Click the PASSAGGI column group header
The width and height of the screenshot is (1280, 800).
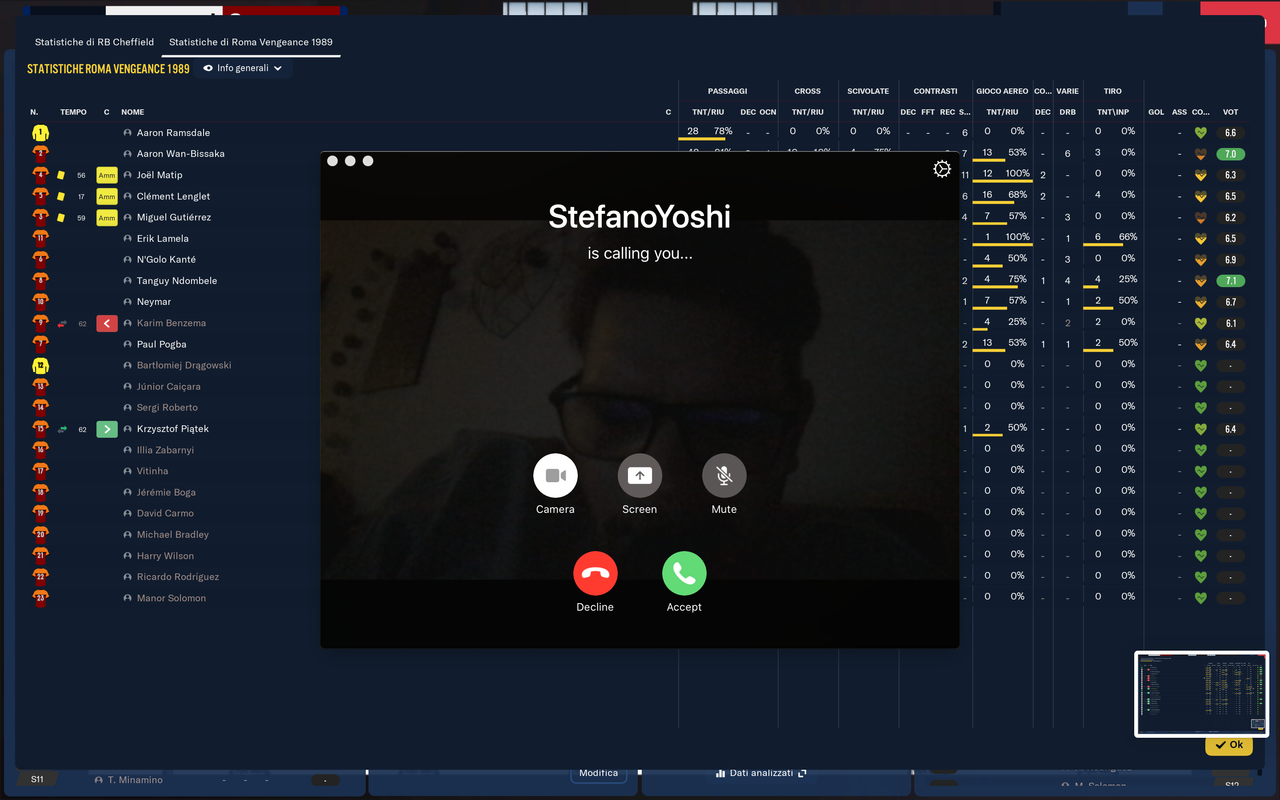coord(727,91)
